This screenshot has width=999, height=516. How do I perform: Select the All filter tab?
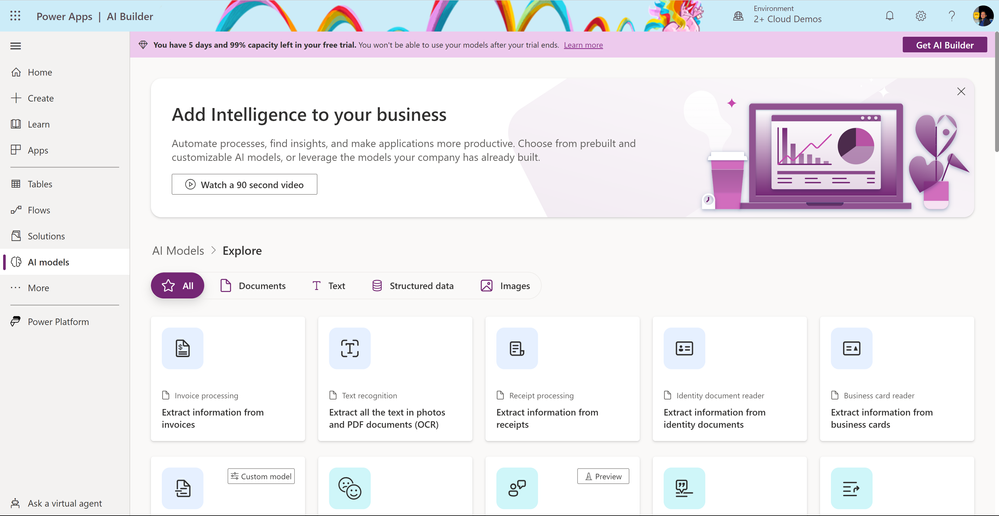178,286
